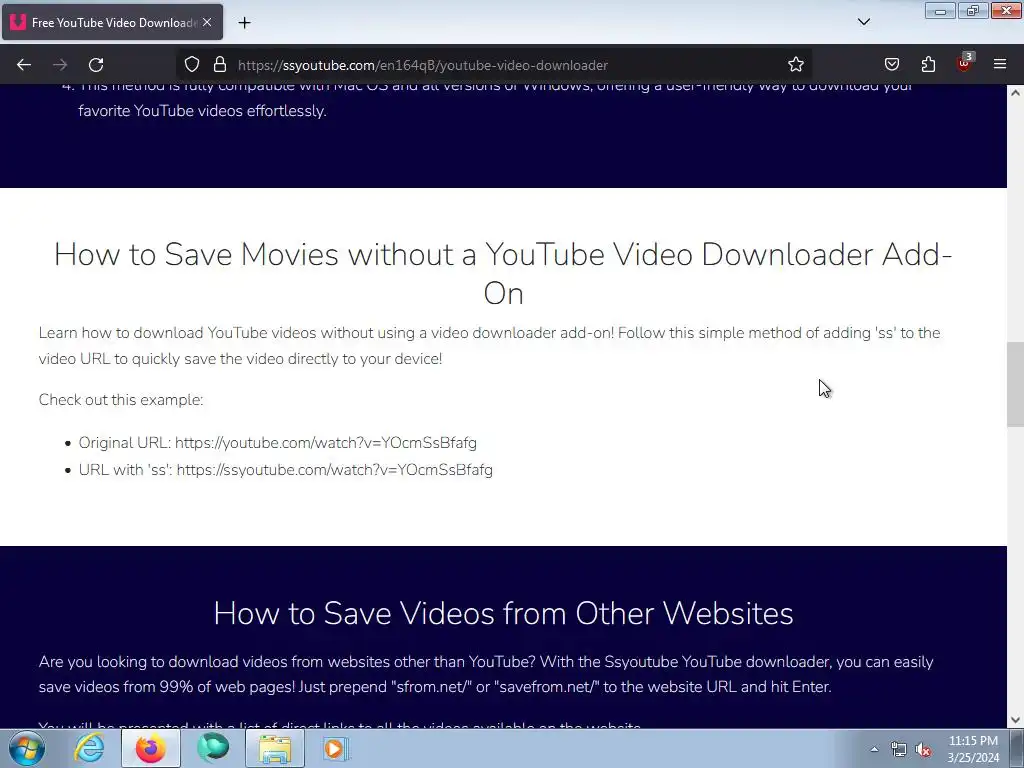Viewport: 1024px width, 768px height.
Task: Expand the list all tabs chevron
Action: click(863, 22)
